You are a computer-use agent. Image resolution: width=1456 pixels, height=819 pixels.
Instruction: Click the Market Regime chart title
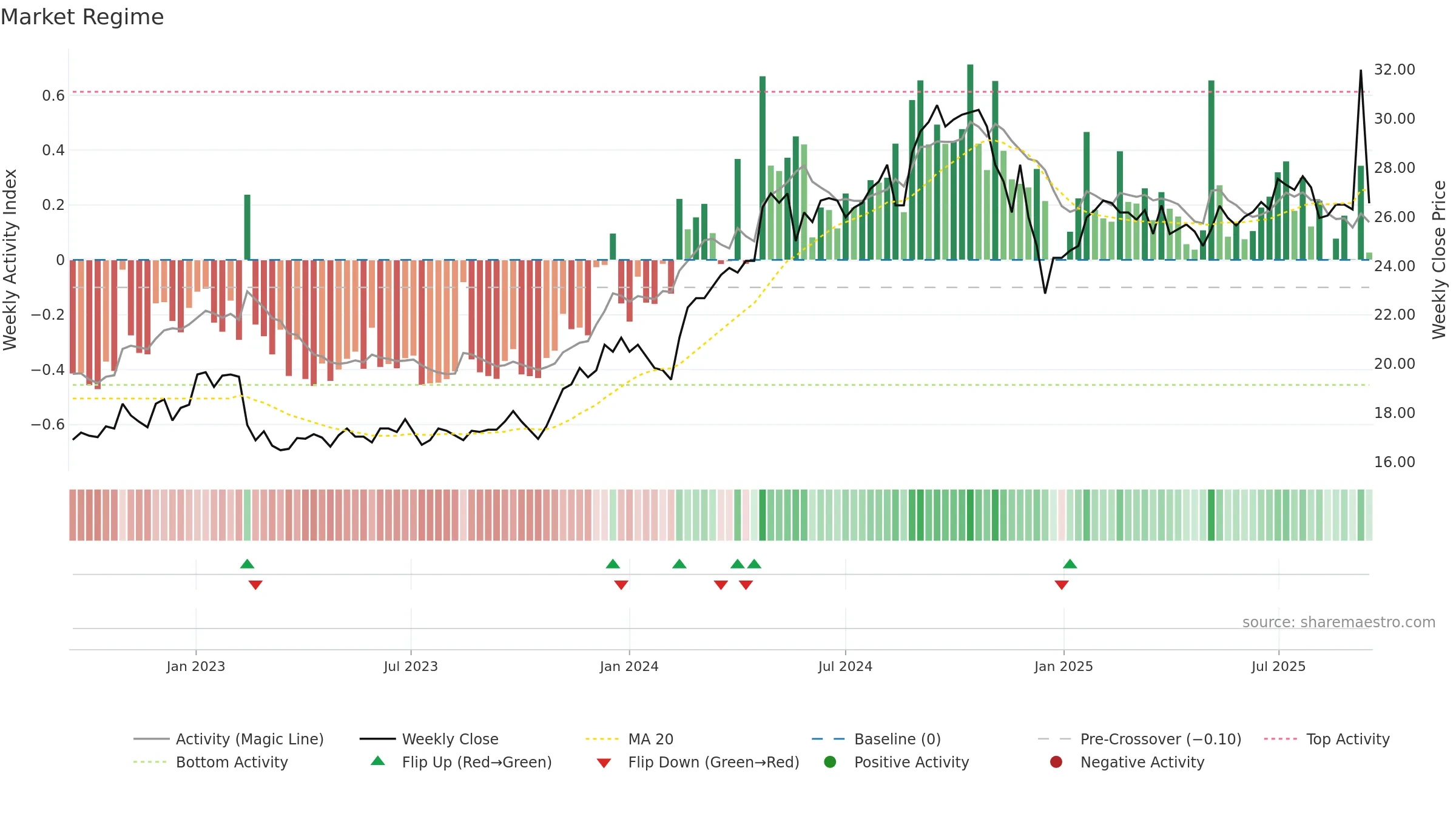tap(82, 17)
